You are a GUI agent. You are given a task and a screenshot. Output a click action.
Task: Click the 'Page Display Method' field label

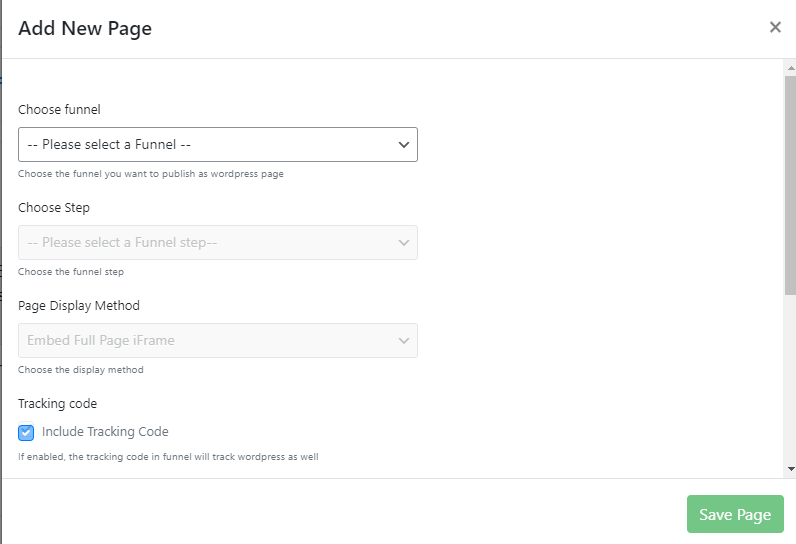(x=79, y=306)
